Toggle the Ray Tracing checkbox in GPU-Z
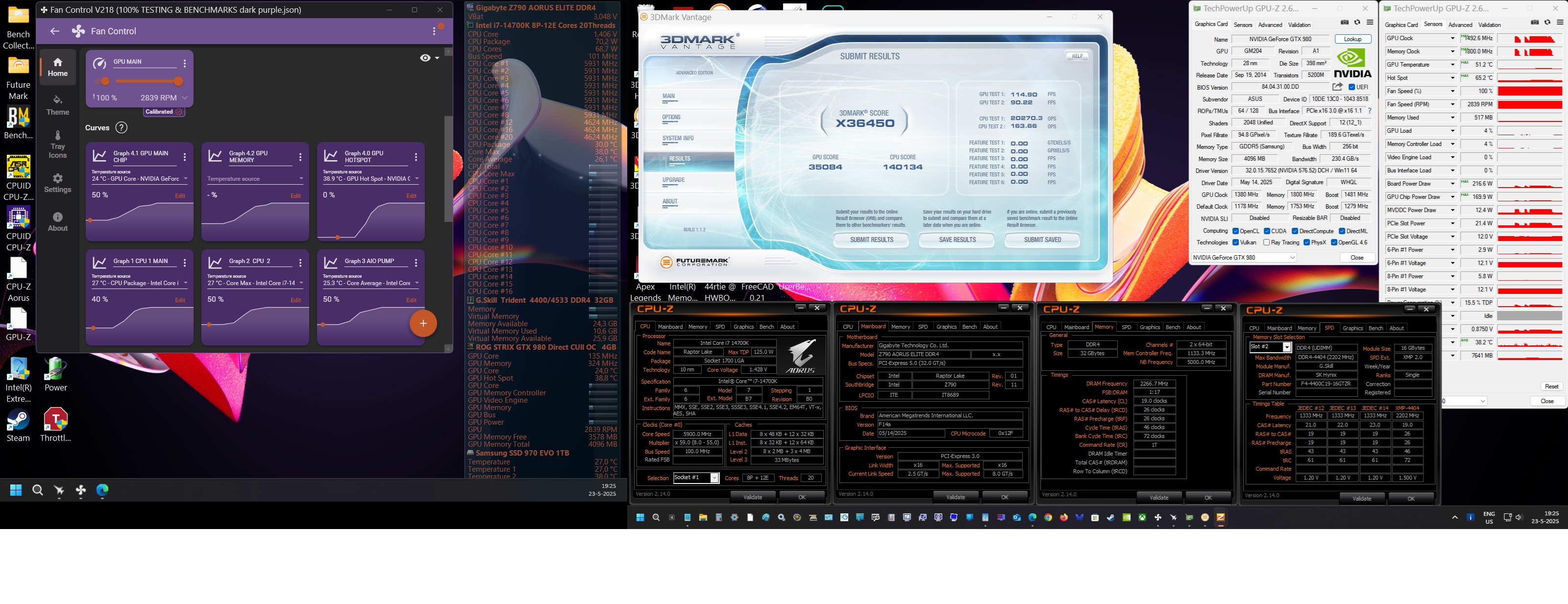The width and height of the screenshot is (1568, 604). [x=1267, y=242]
